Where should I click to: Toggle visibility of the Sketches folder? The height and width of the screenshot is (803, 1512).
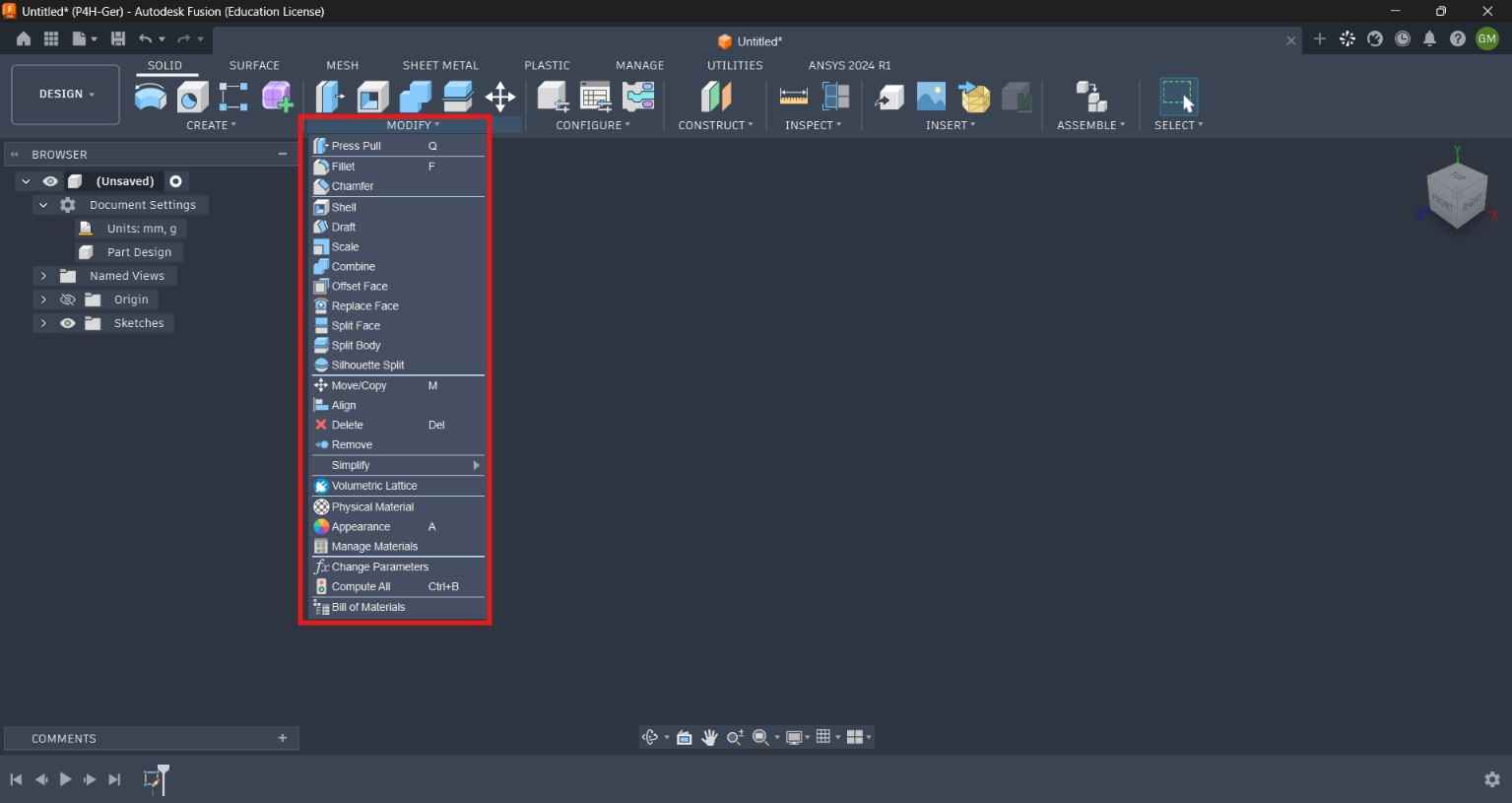[x=67, y=323]
